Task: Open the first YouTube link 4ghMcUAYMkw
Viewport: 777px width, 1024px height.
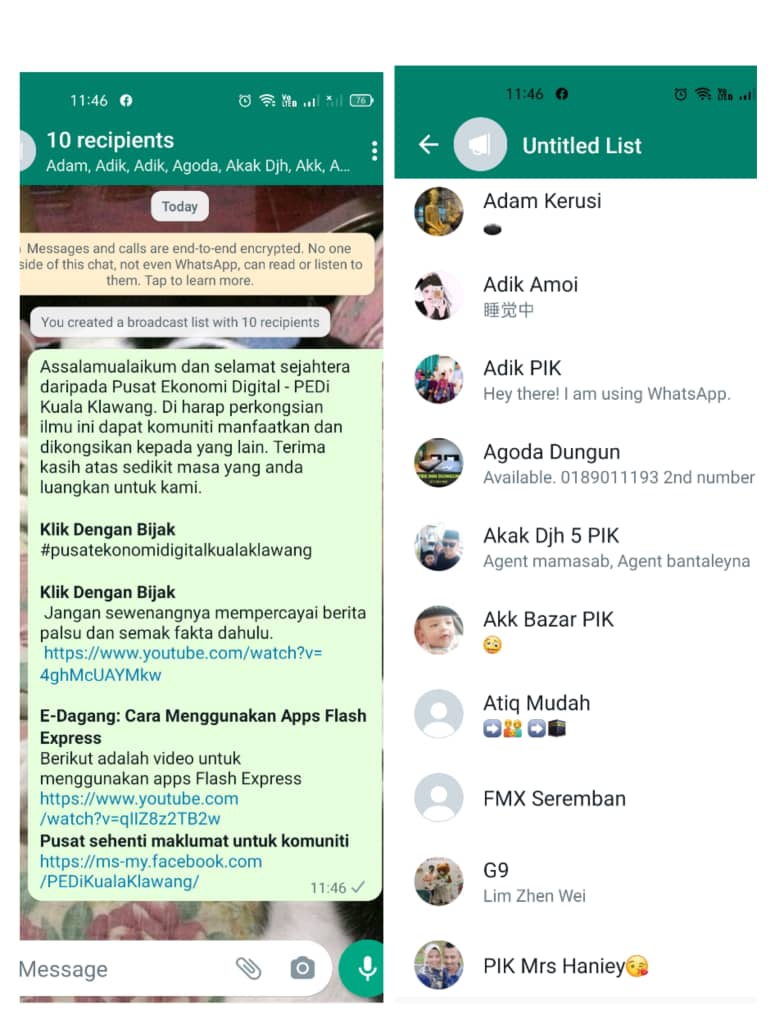Action: tap(181, 664)
